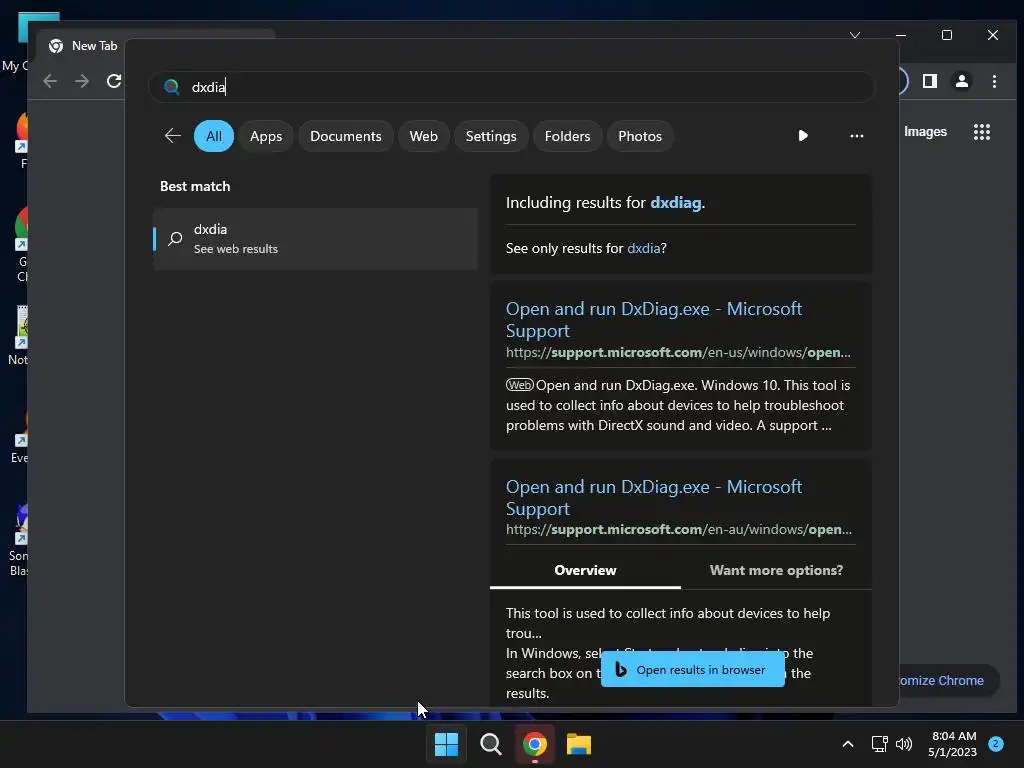Click the search box containing dxdia

pos(512,87)
